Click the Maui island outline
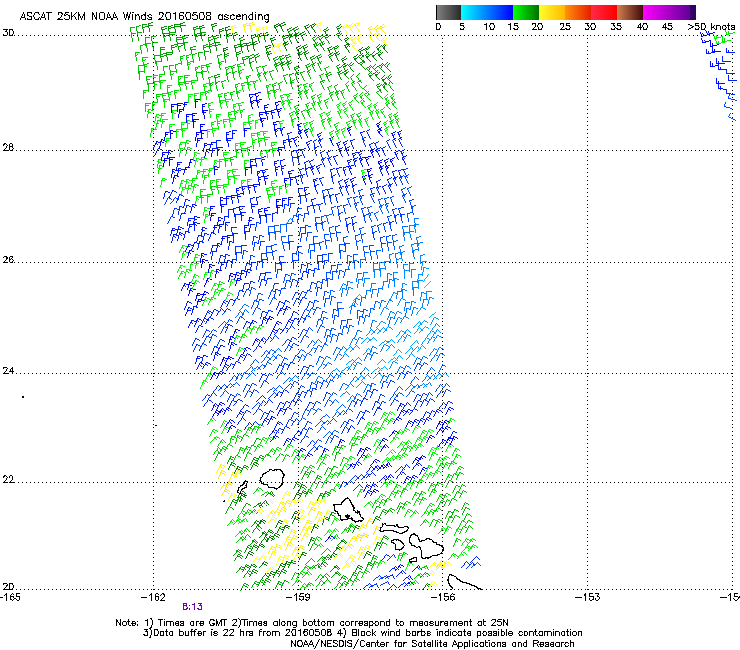Viewport: 740px width, 650px height. (426, 546)
